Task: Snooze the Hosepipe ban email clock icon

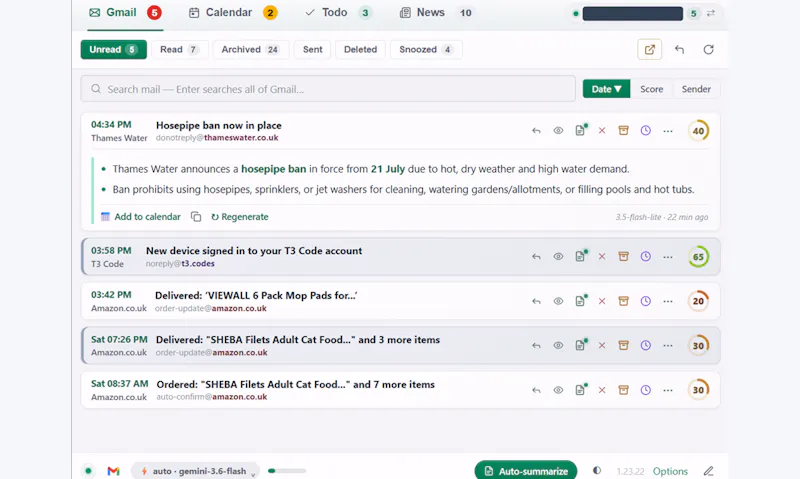Action: [645, 131]
